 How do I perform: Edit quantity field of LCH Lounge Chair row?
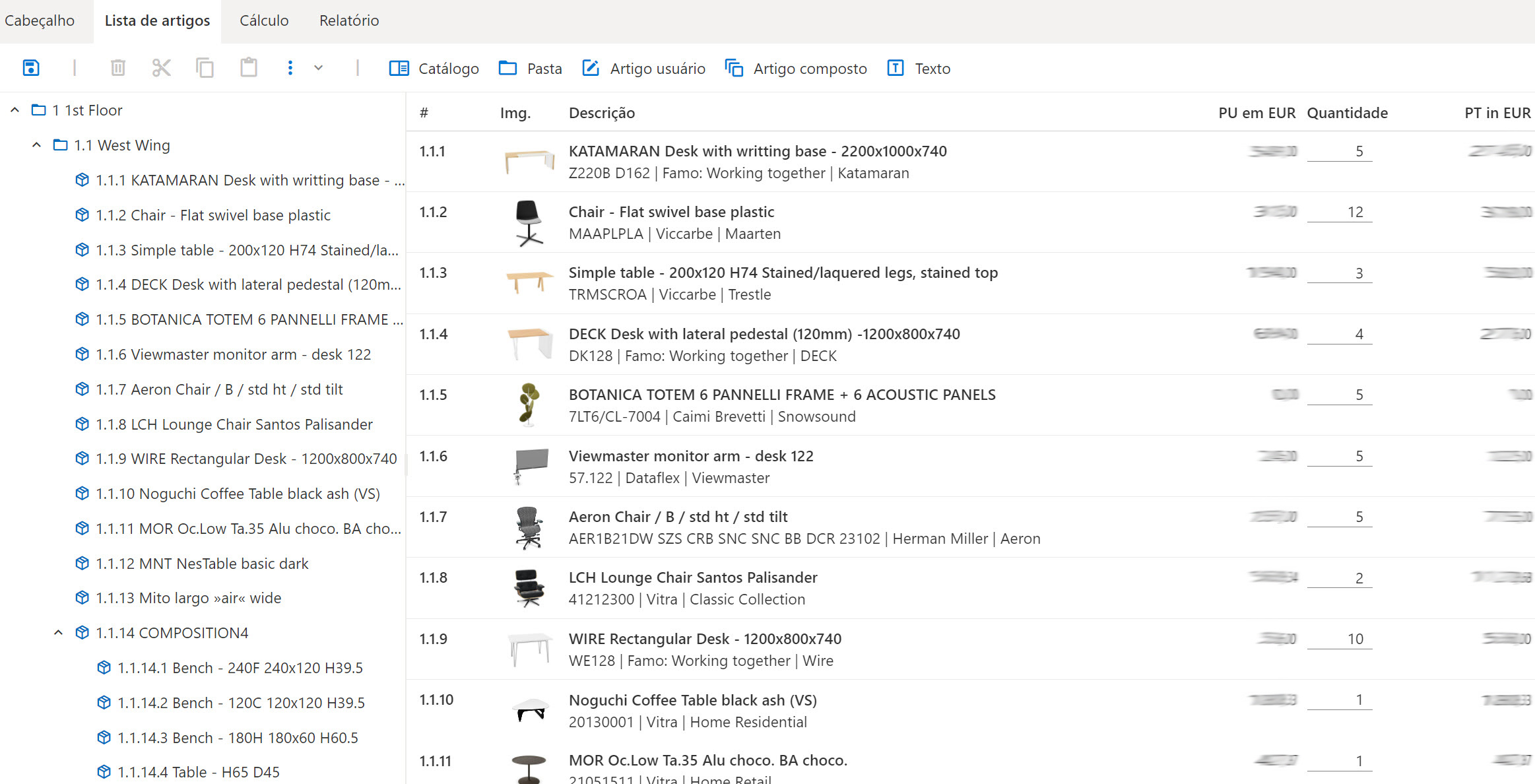click(1340, 577)
